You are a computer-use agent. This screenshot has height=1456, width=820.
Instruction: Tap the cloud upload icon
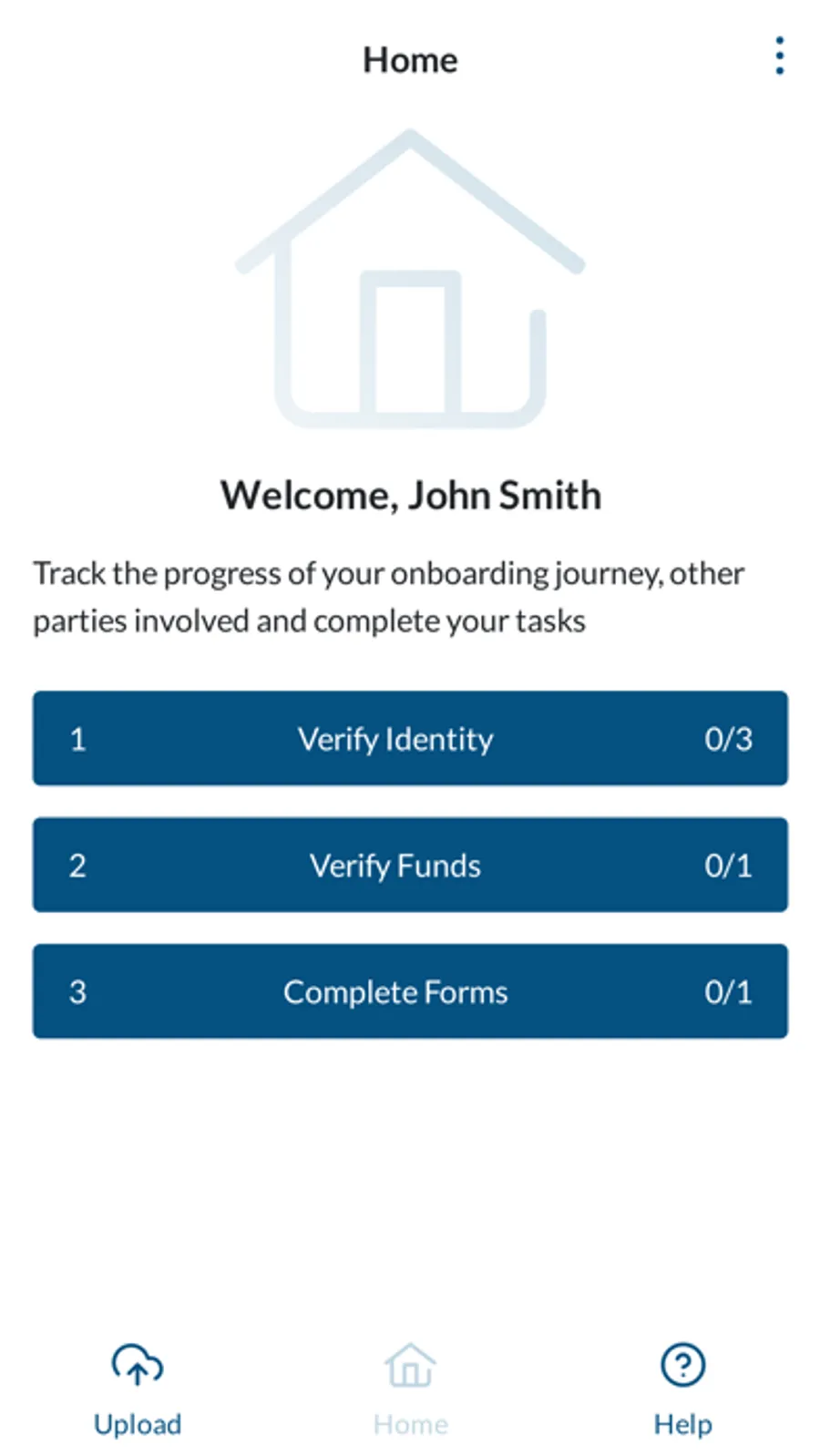[138, 1365]
